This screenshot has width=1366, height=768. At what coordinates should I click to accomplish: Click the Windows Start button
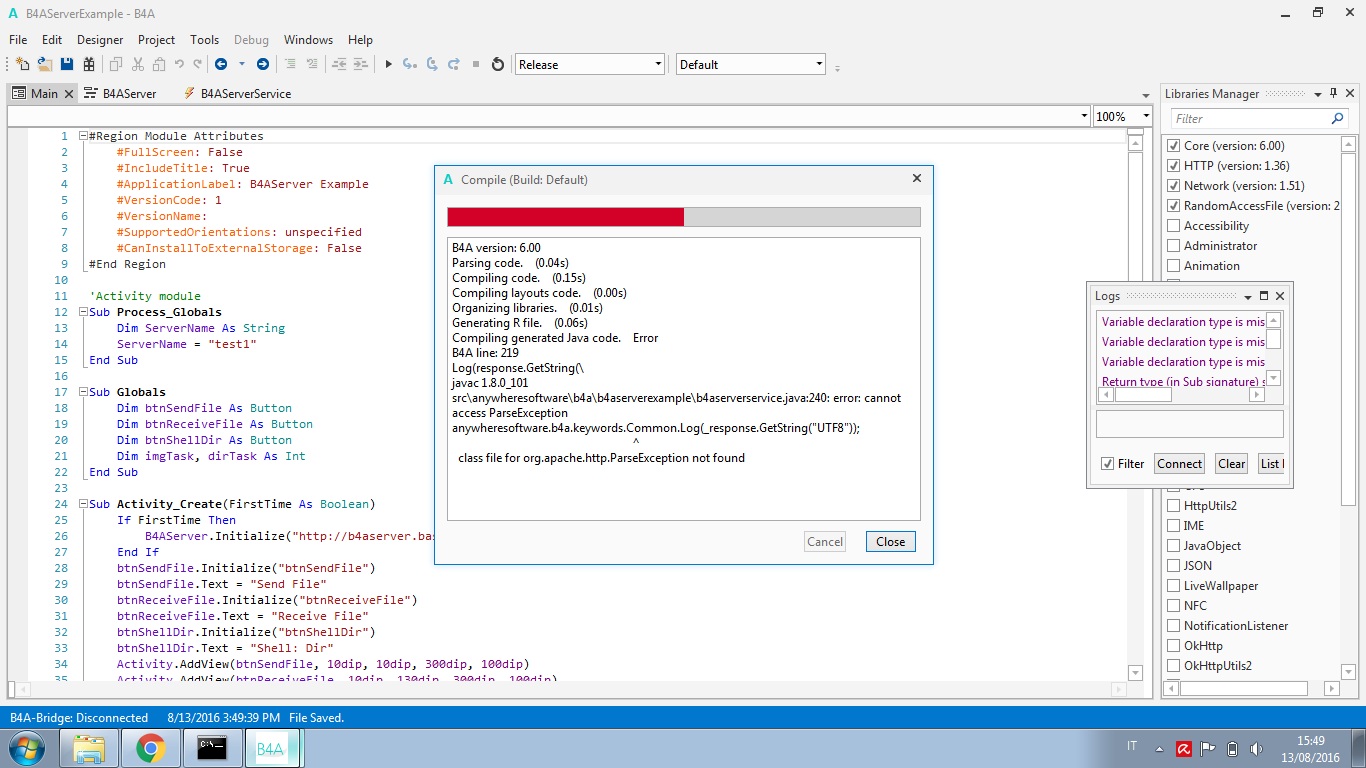(25, 748)
